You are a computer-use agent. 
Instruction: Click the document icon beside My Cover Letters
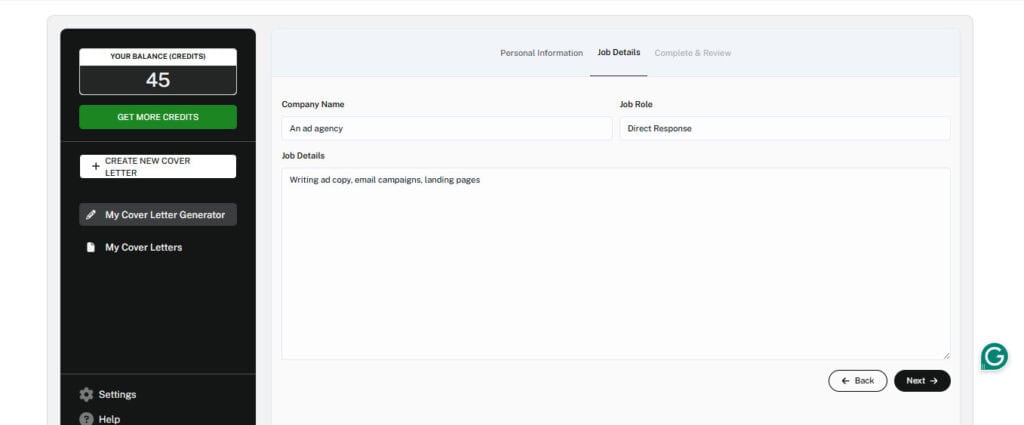(x=91, y=247)
